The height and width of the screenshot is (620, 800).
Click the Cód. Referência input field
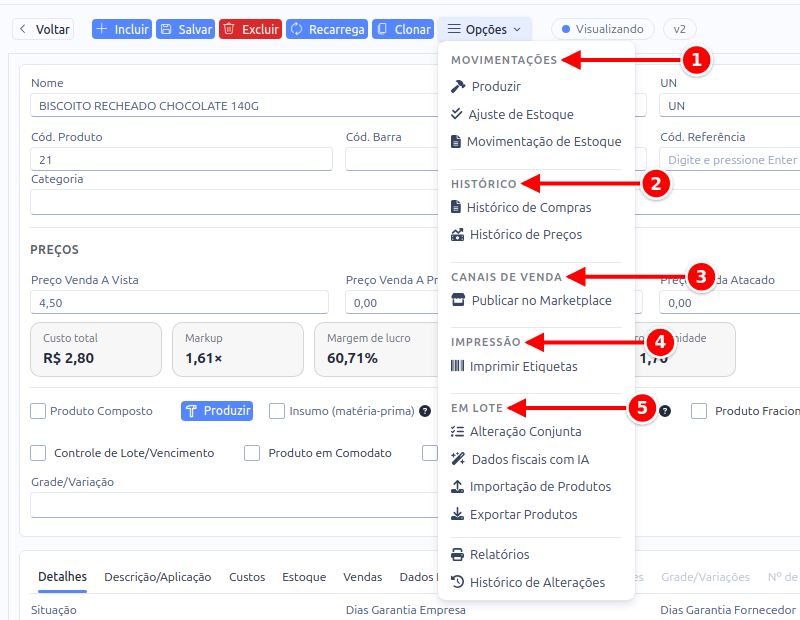tap(730, 160)
